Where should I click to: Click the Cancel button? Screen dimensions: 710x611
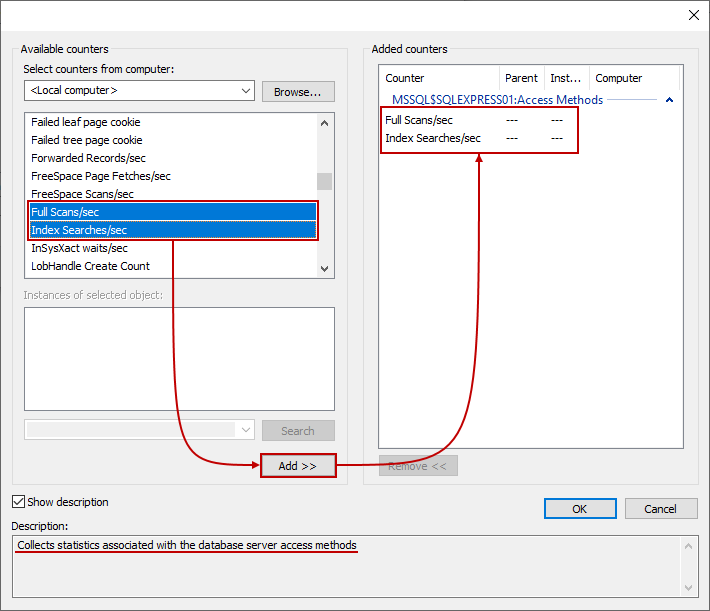(661, 509)
